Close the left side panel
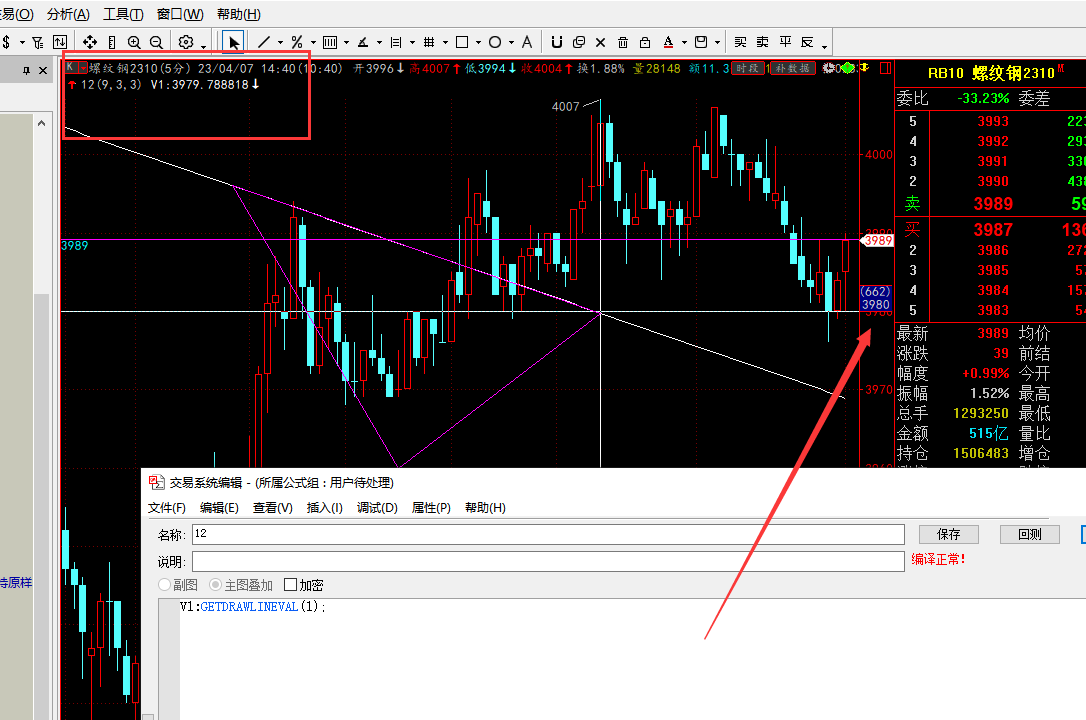 coord(43,71)
